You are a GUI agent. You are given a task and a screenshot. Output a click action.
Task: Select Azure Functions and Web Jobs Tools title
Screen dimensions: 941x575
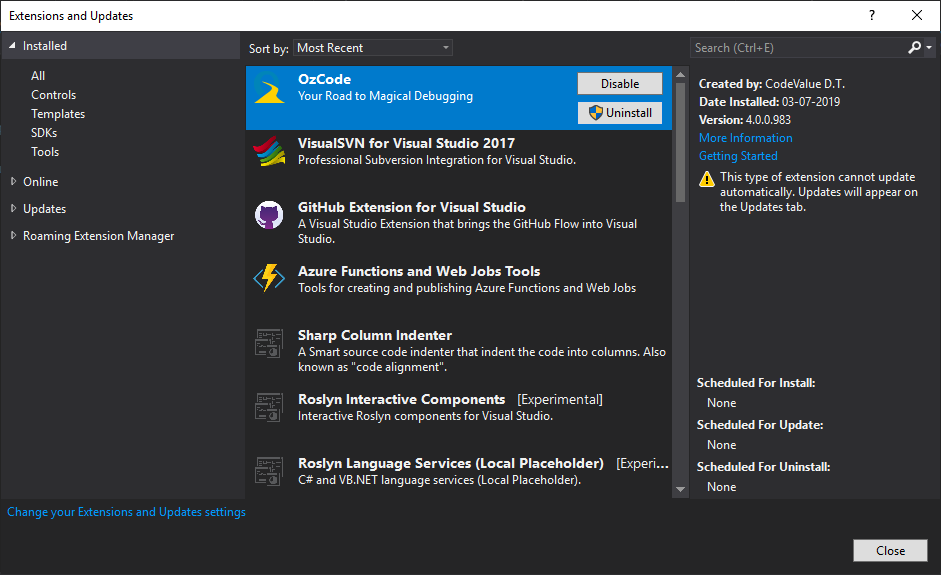[419, 271]
